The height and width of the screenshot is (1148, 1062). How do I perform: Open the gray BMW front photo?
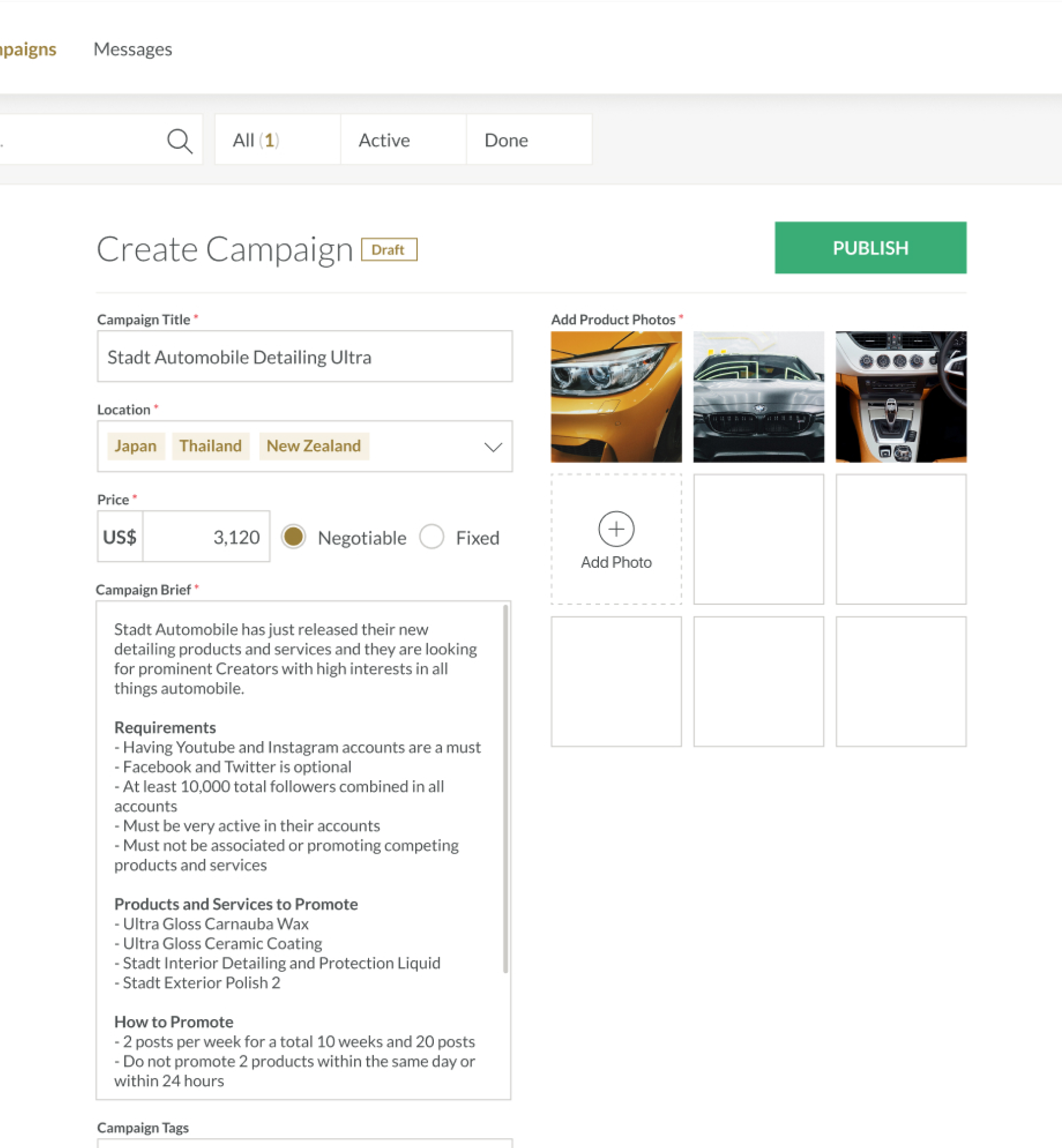pos(758,396)
